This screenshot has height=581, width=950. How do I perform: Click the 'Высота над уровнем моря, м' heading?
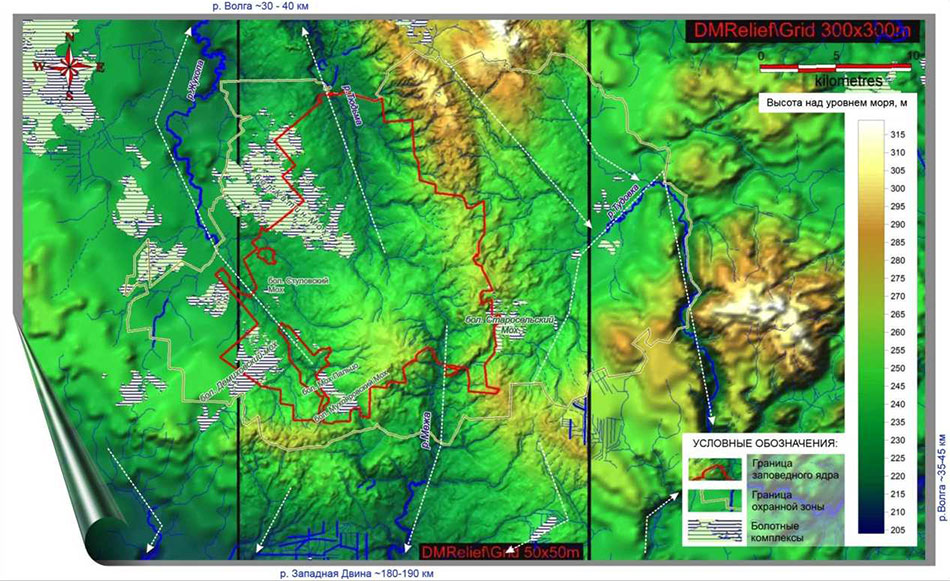(x=835, y=103)
